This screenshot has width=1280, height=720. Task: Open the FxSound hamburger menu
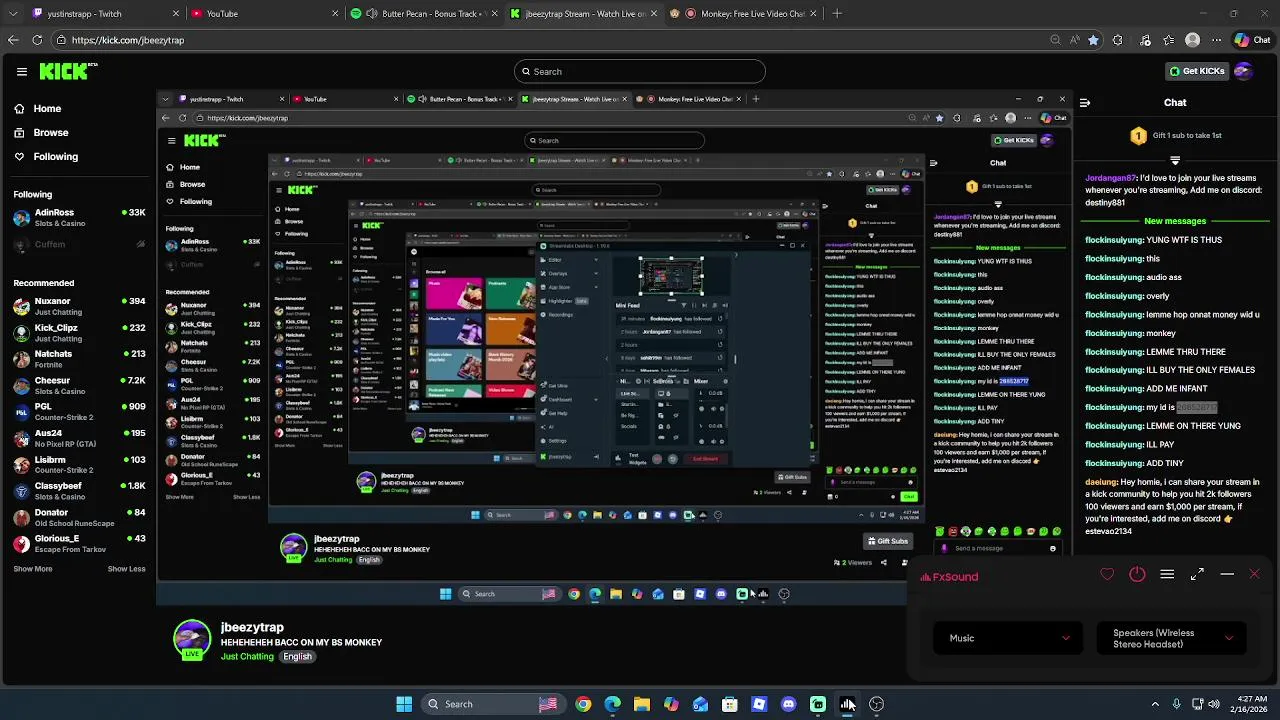1167,574
